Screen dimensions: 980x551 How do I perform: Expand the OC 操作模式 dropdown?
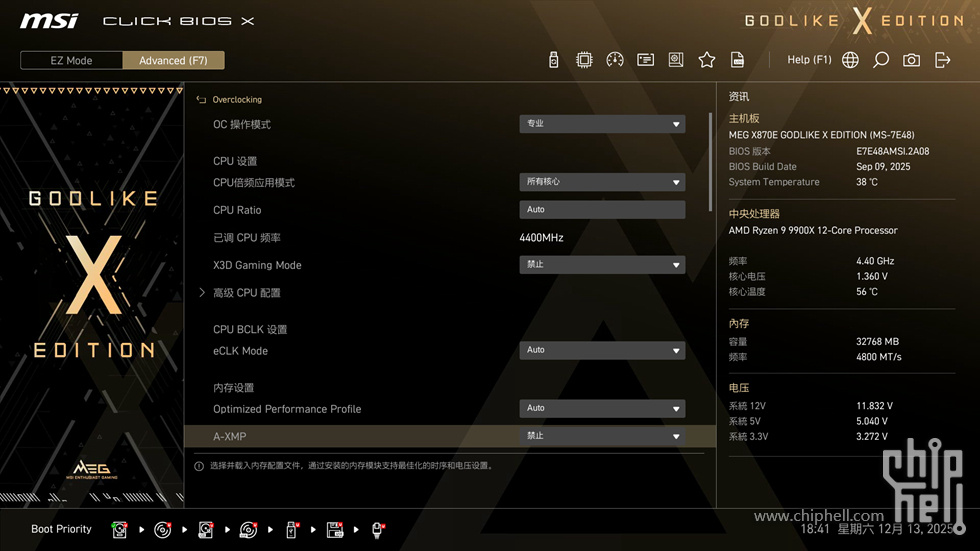click(602, 124)
